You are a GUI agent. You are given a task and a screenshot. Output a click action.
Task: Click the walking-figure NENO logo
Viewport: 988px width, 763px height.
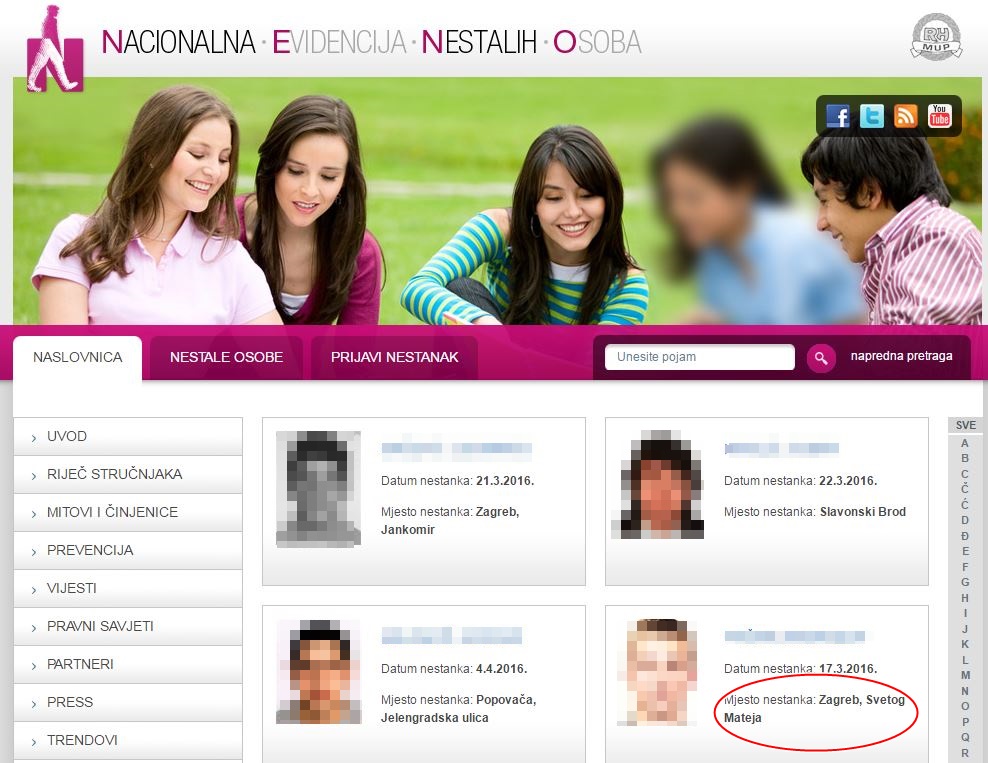coord(55,49)
